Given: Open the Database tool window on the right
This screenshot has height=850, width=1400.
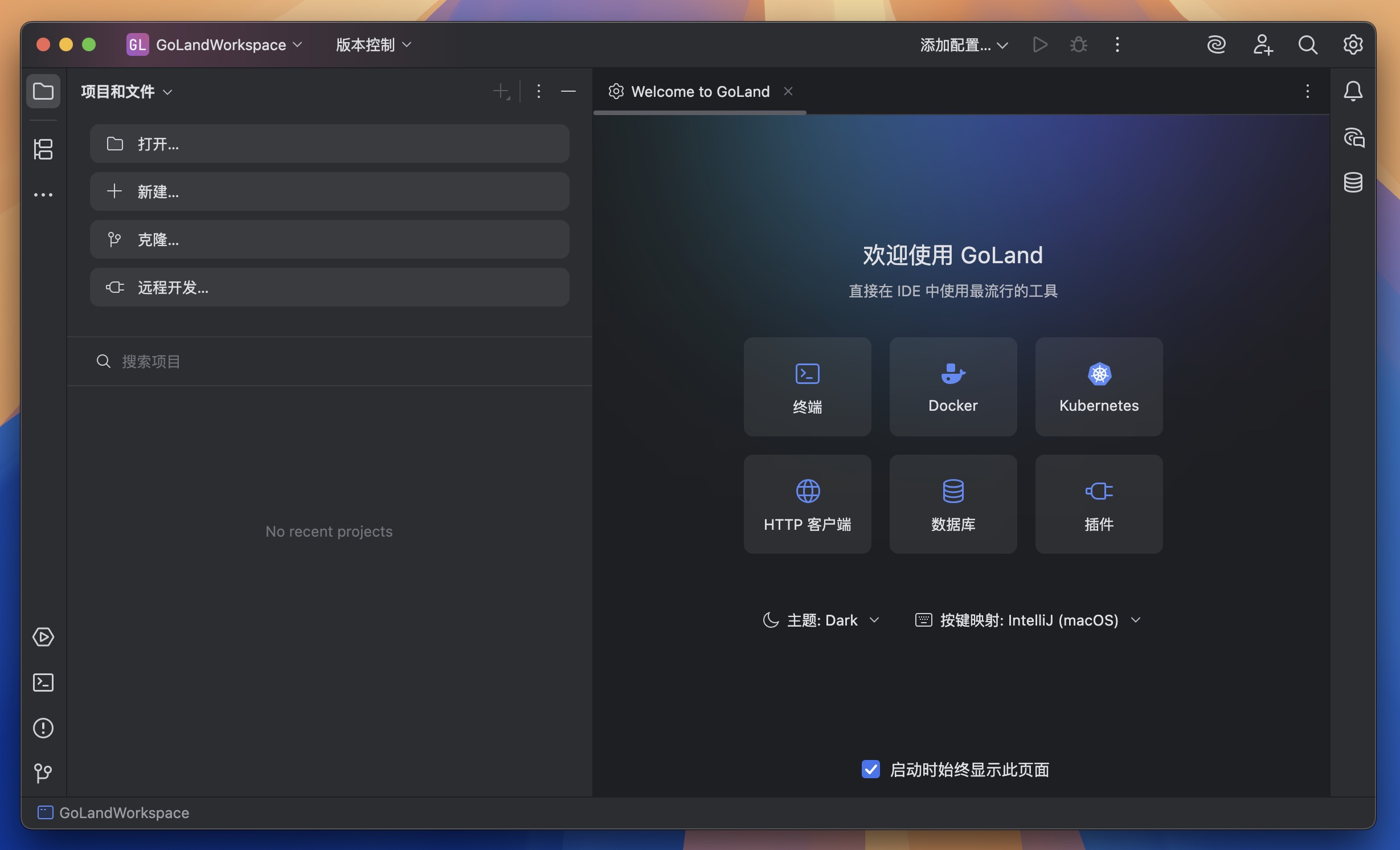Looking at the screenshot, I should (x=1353, y=182).
